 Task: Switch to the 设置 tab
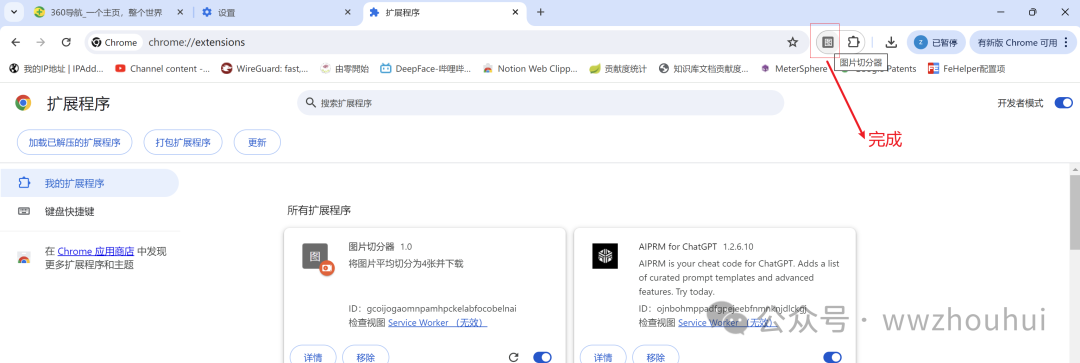point(276,12)
